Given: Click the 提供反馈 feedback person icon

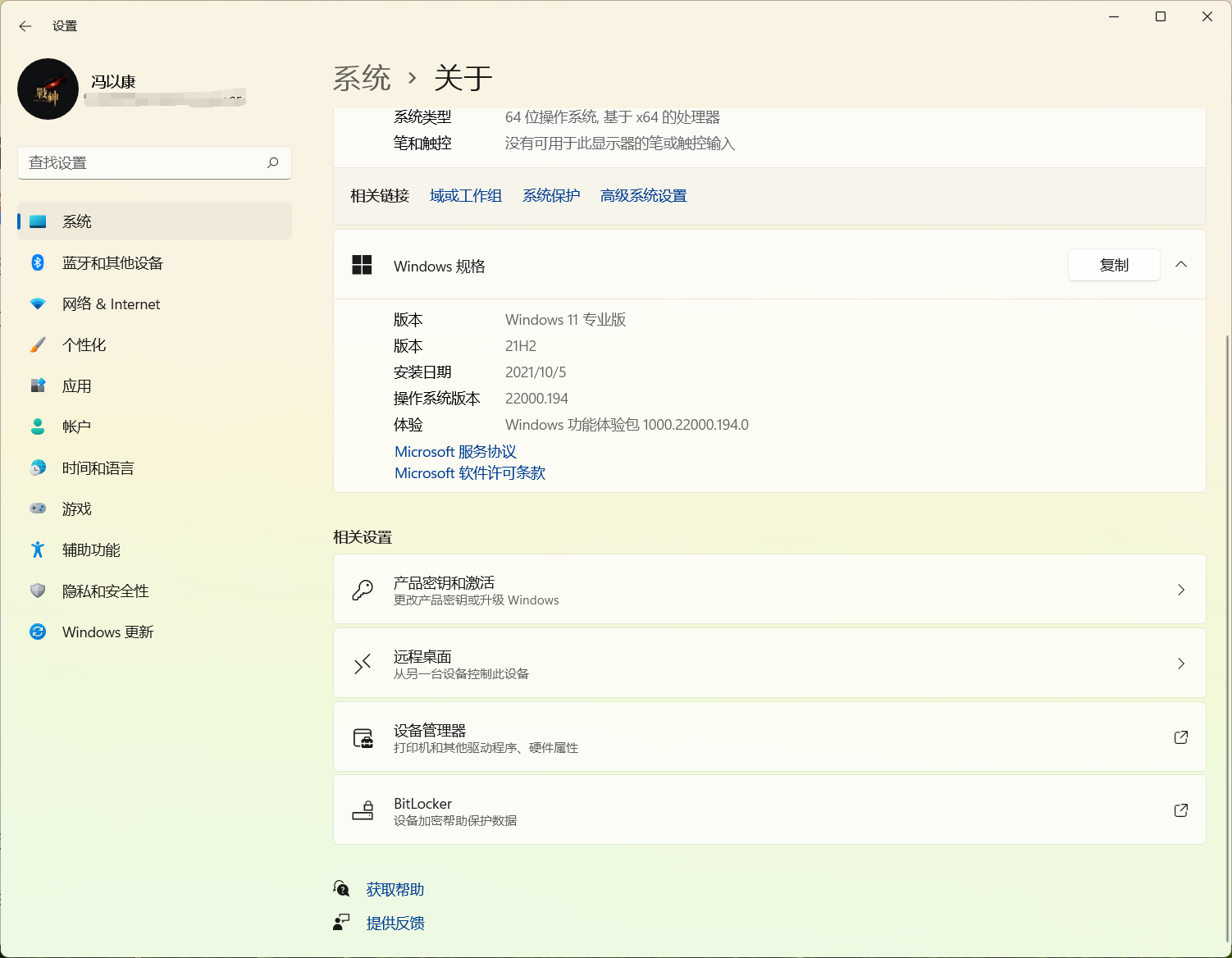Looking at the screenshot, I should (341, 923).
